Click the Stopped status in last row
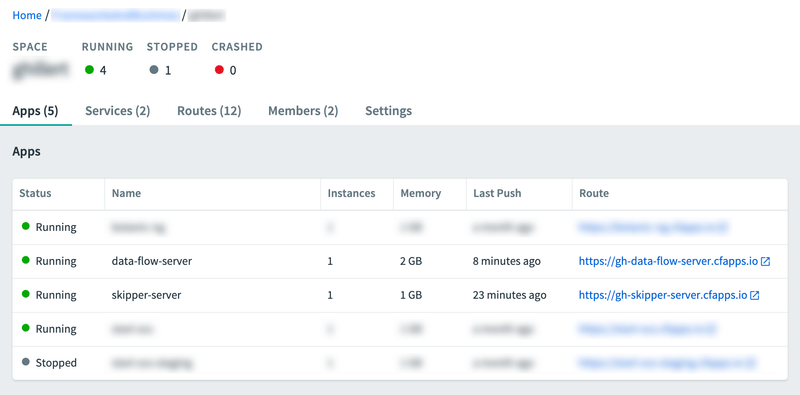The image size is (800, 395). pos(49,363)
